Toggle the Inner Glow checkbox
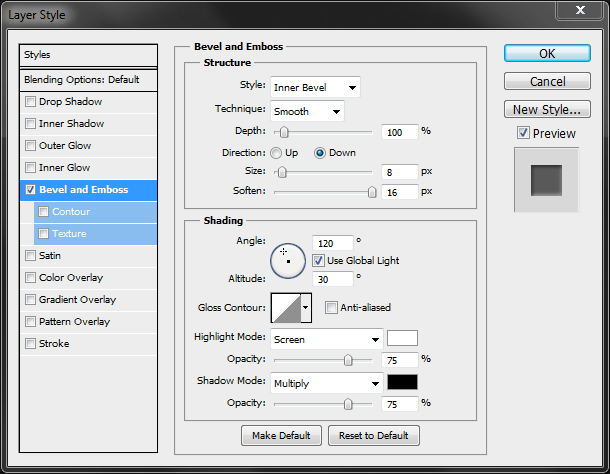The width and height of the screenshot is (610, 474). point(30,167)
